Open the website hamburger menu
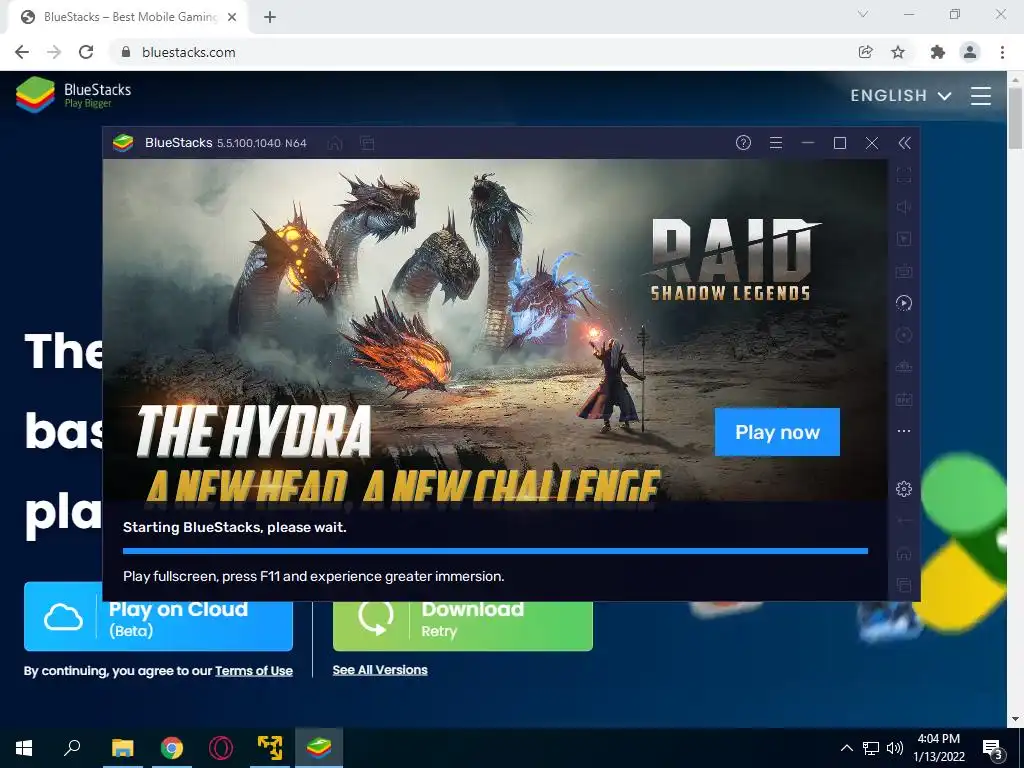The image size is (1024, 768). point(981,95)
